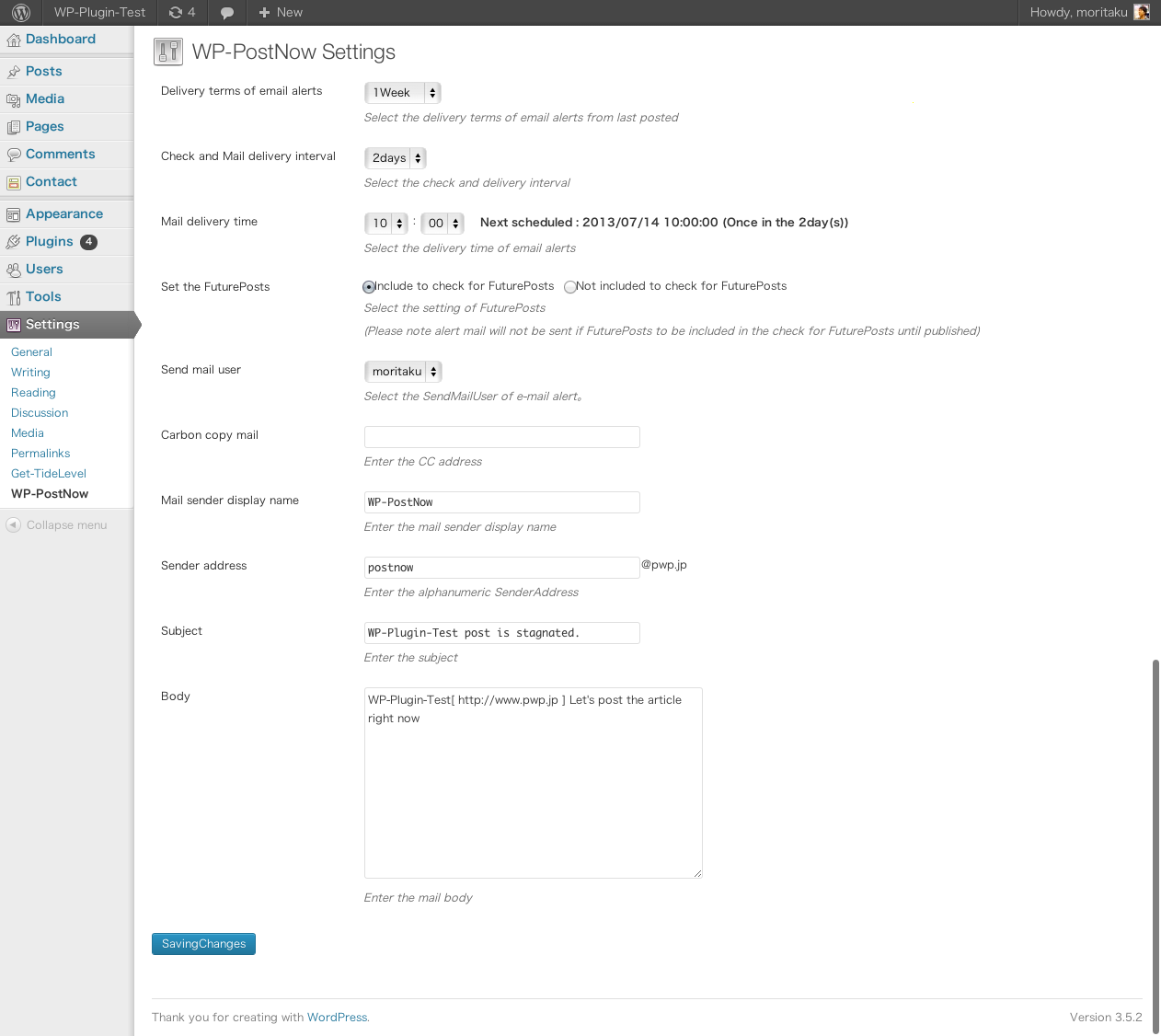Click the Plugins plug icon
Screen dimensions: 1161x1036
[x=13, y=242]
